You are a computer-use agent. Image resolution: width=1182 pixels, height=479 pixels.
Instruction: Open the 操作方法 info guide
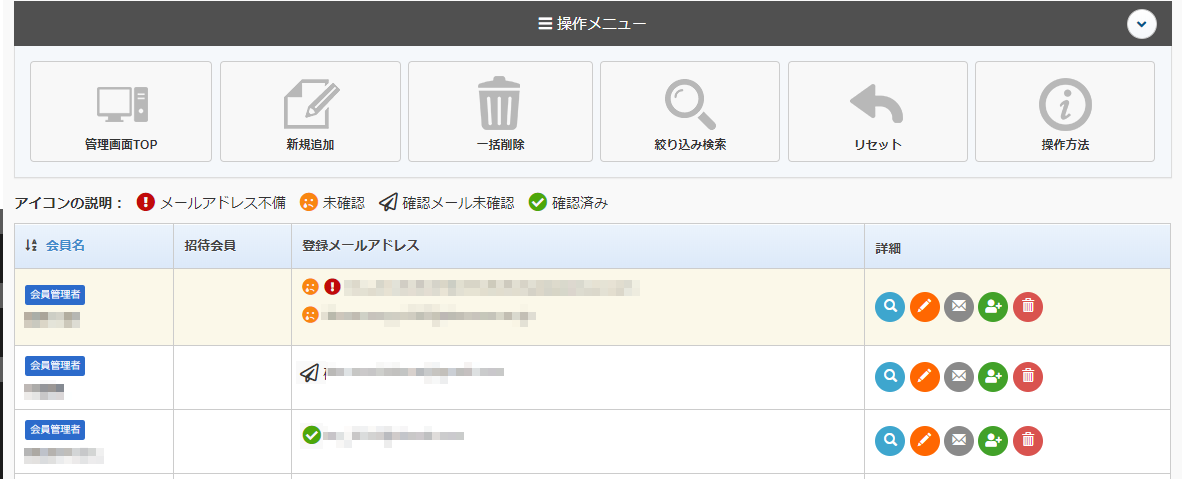click(1064, 111)
